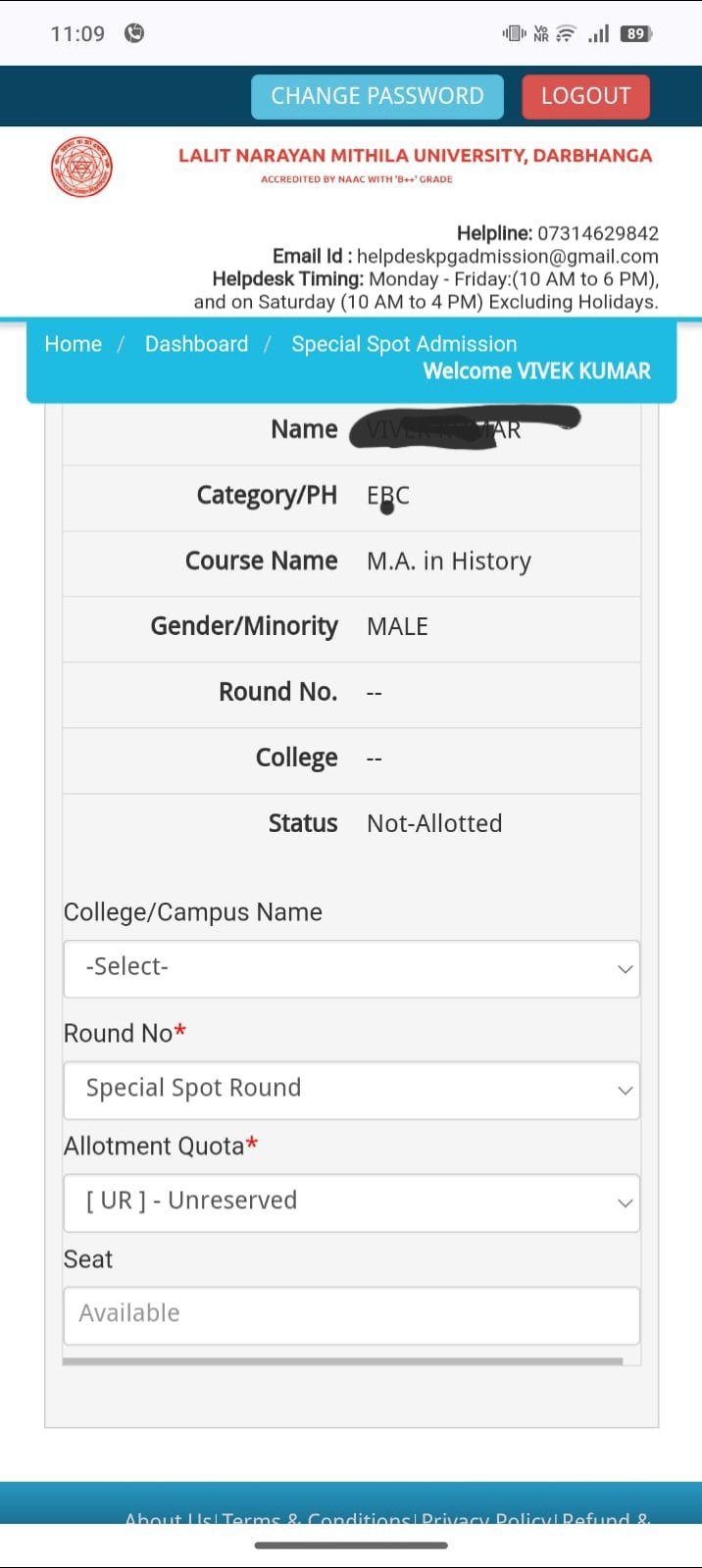702x1568 pixels.
Task: Click the Logout button
Action: pyautogui.click(x=585, y=96)
